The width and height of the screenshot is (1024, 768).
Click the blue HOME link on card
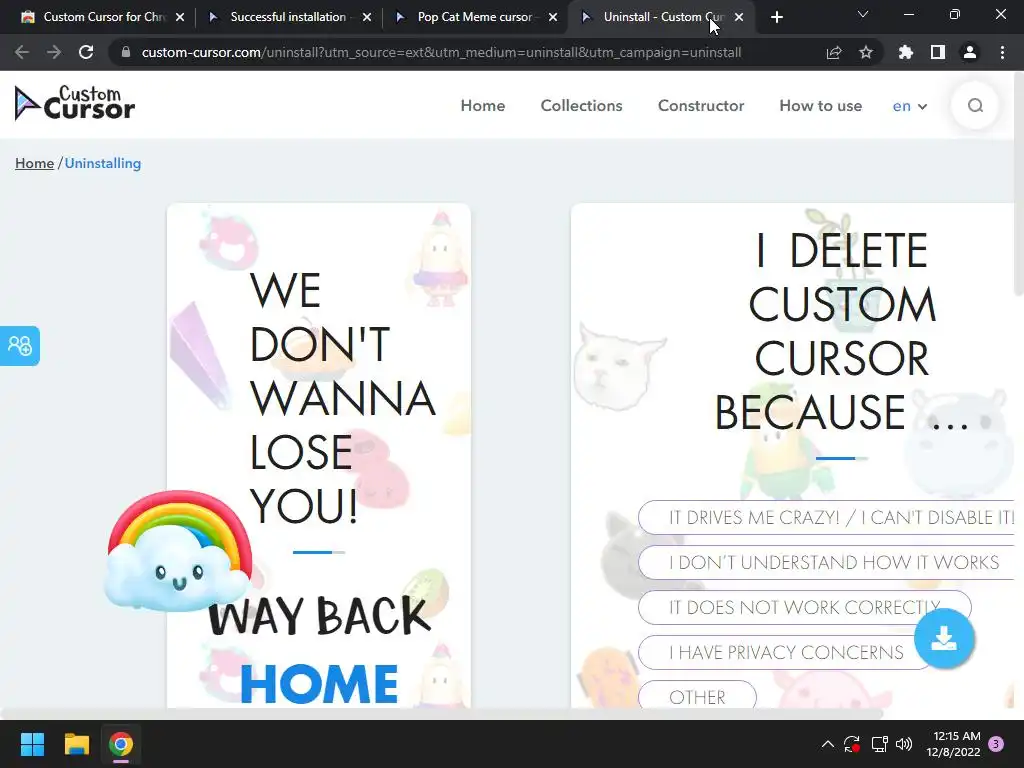pos(319,684)
